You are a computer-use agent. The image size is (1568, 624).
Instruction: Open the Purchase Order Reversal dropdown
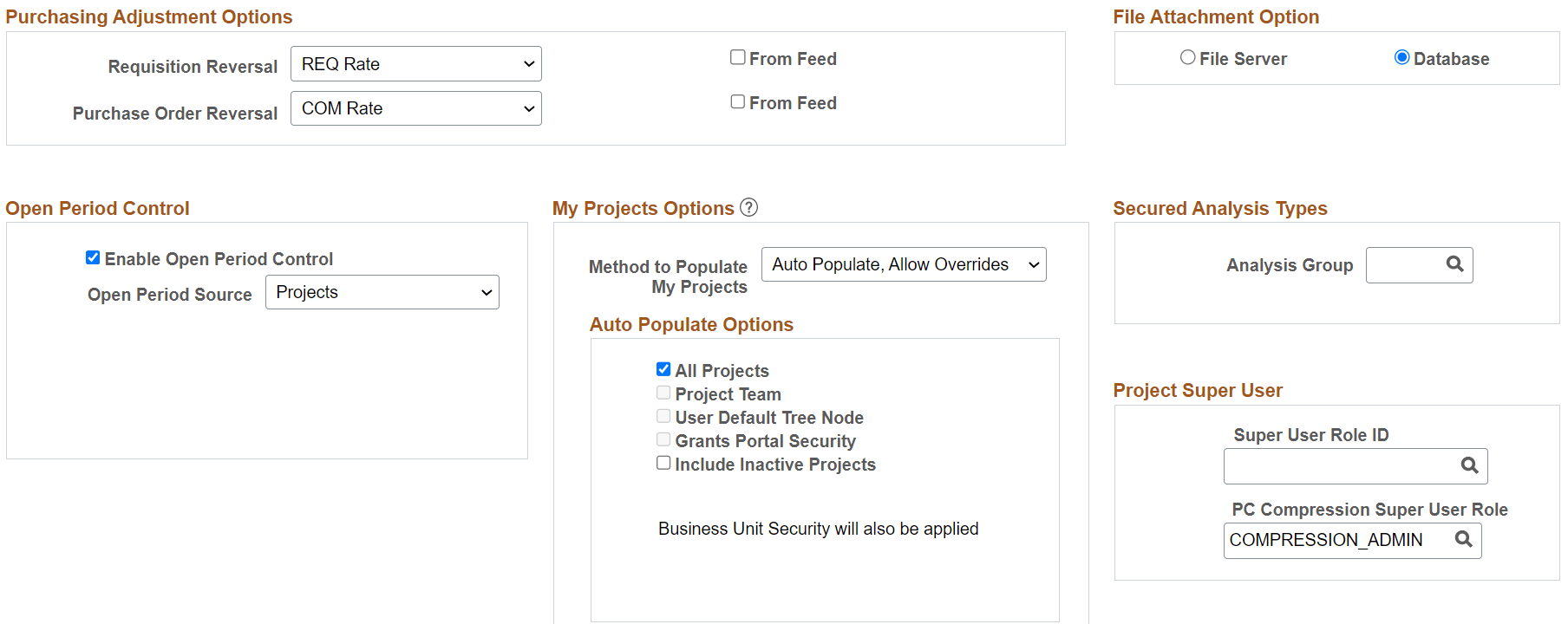pyautogui.click(x=415, y=107)
